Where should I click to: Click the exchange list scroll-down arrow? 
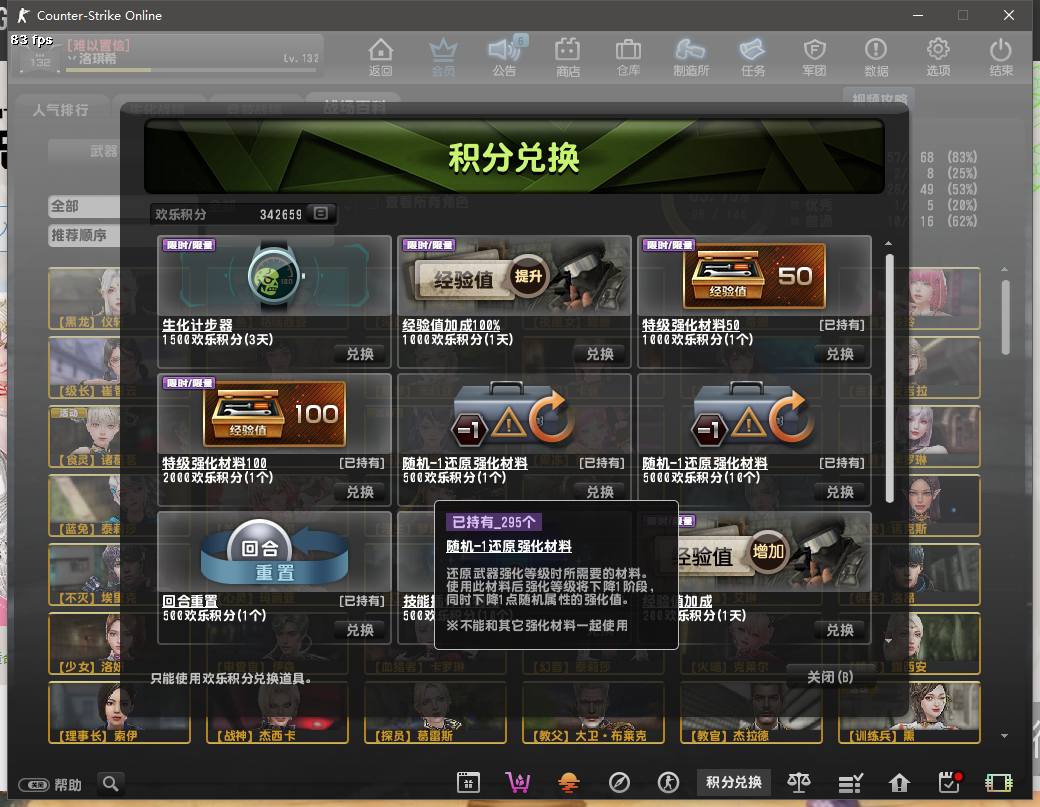[888, 641]
